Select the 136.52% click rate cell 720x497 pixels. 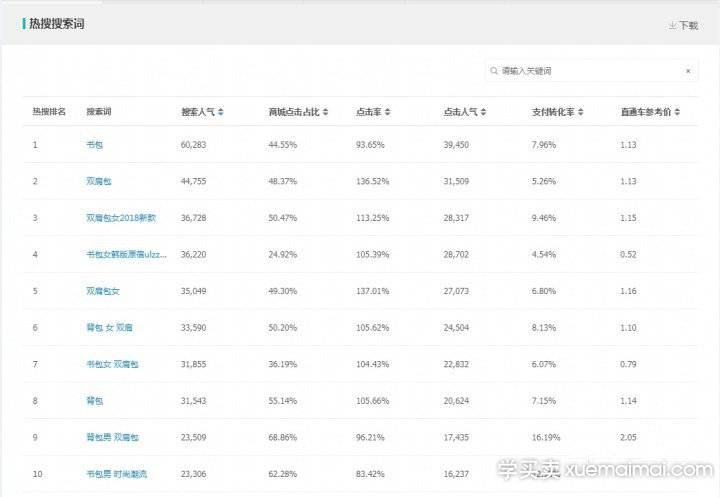[372, 181]
